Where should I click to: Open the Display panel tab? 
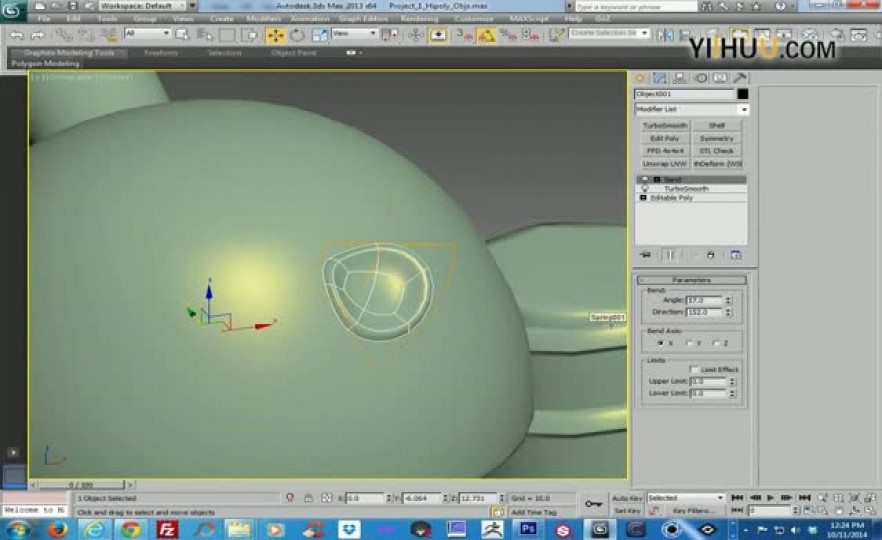(721, 78)
